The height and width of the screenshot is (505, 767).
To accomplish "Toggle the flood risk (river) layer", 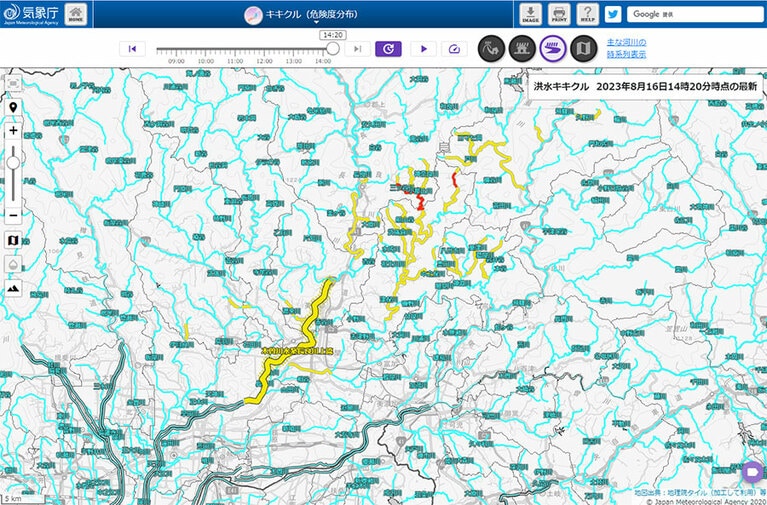I will point(552,48).
